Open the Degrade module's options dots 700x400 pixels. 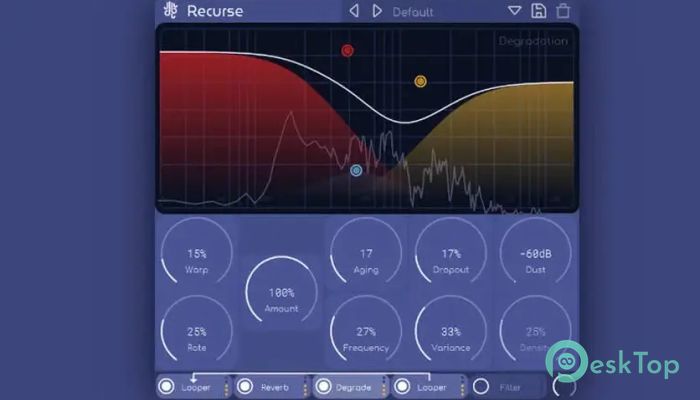(383, 387)
